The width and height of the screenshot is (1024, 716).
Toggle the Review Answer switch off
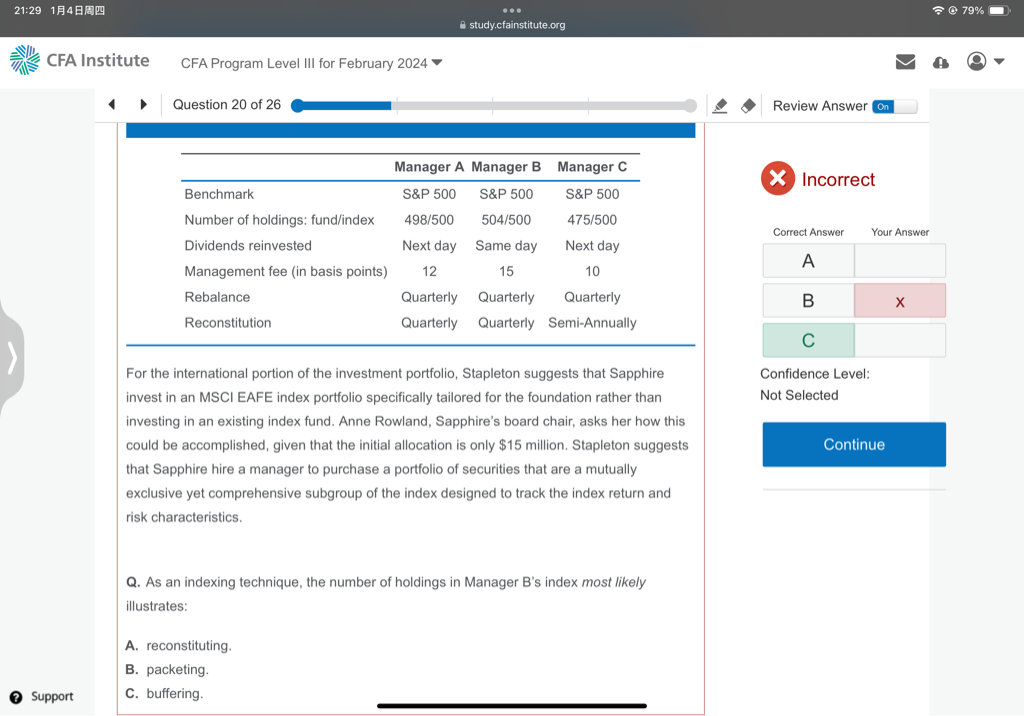tap(893, 106)
